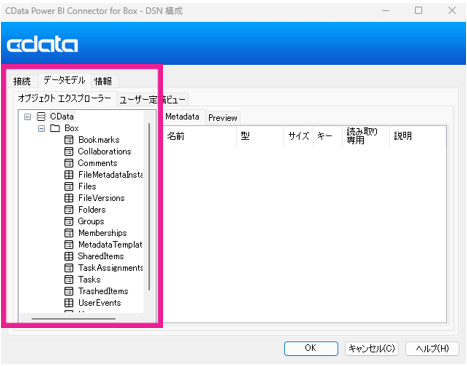Click the SharedItems view icon
Image resolution: width=467 pixels, height=366 pixels.
tap(69, 256)
